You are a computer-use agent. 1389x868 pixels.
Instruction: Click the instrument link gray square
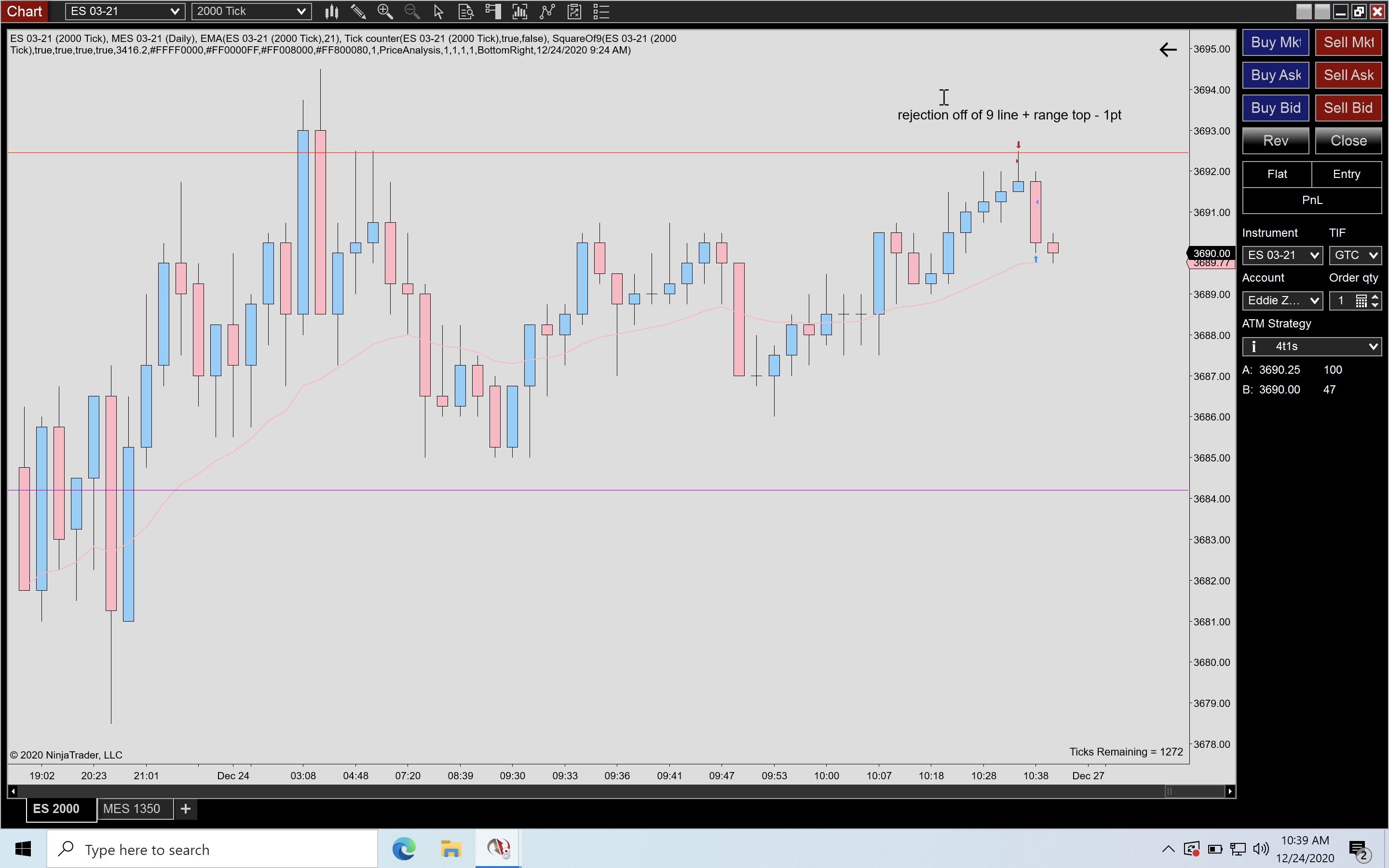[1304, 12]
